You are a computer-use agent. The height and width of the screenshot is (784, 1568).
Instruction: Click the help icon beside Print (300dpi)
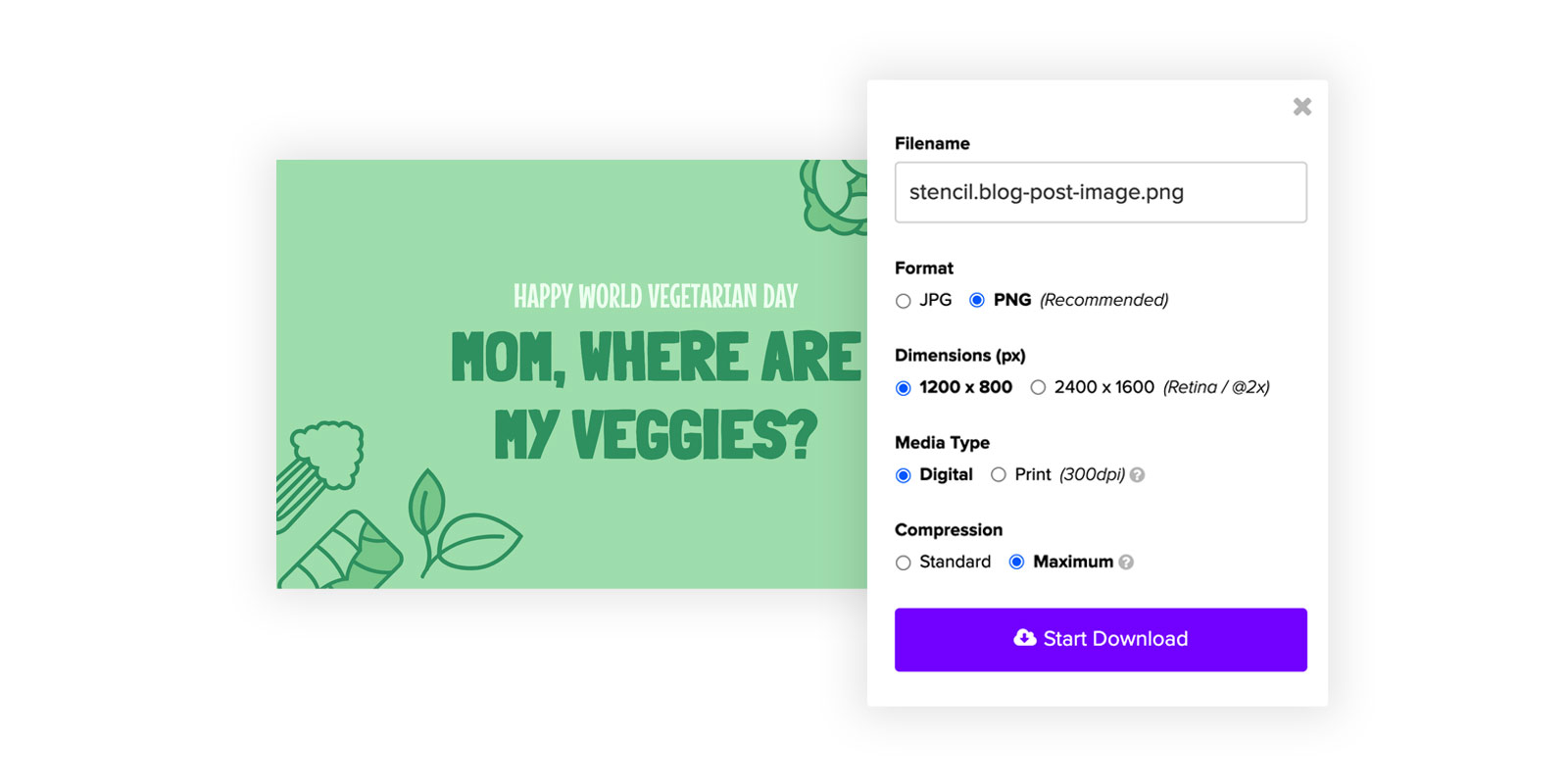[1137, 475]
